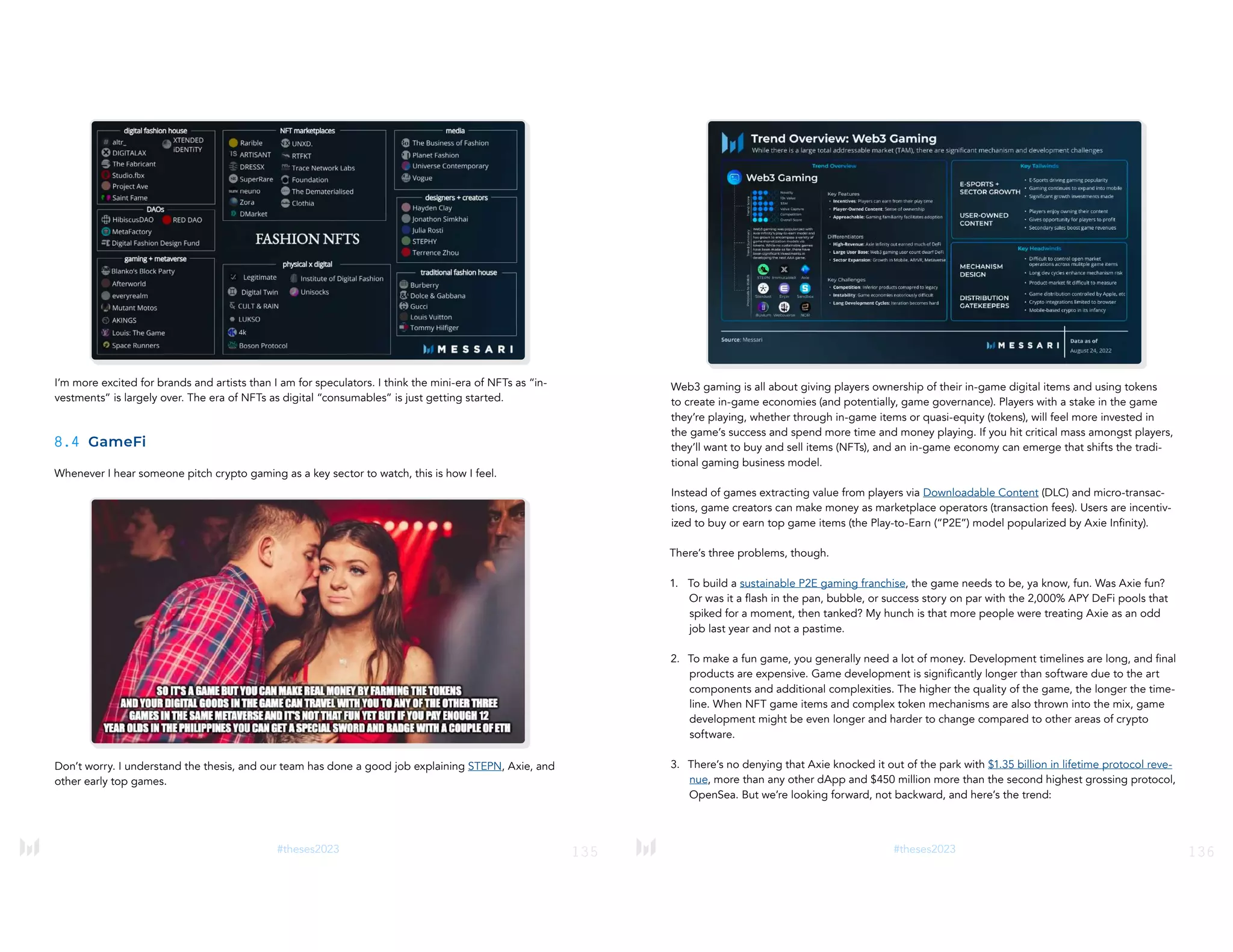Click the Messari icon beside Trend Overview title
Viewport: 1233px width, 952px height.
pos(732,143)
